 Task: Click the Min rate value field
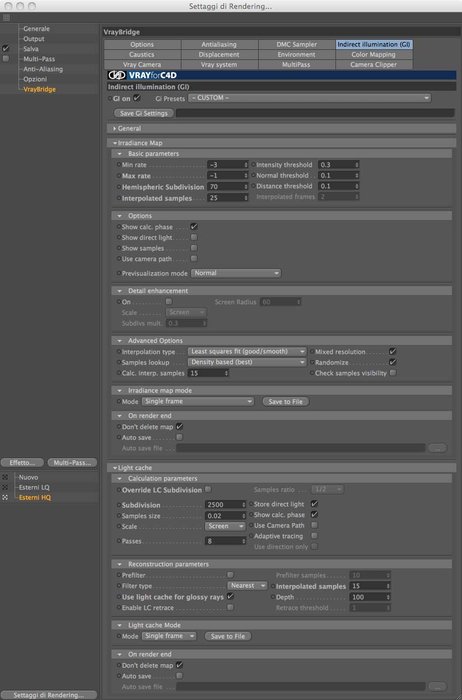click(x=228, y=165)
